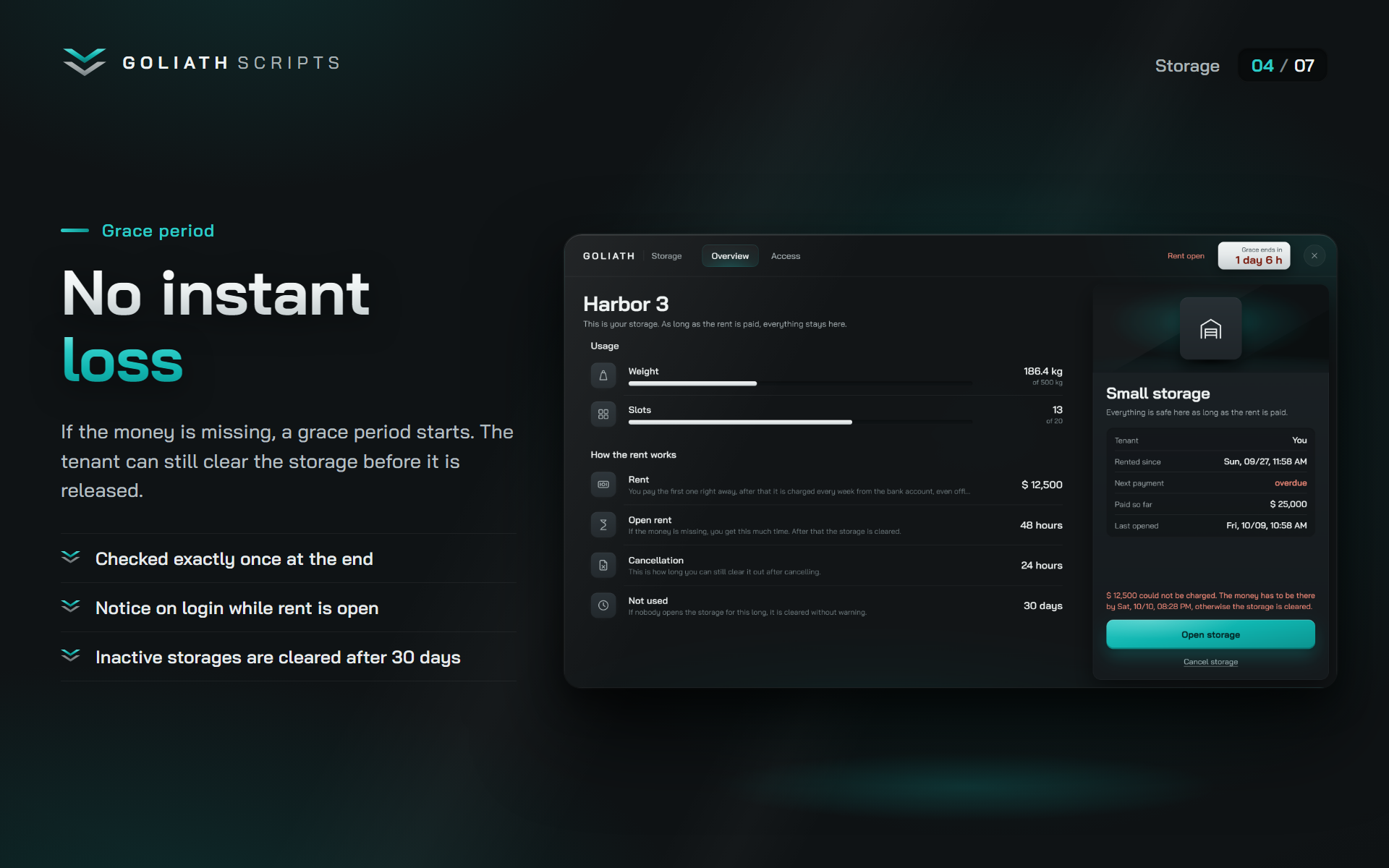Click the Weight usage progress bar
The width and height of the screenshot is (1389, 868).
click(799, 383)
